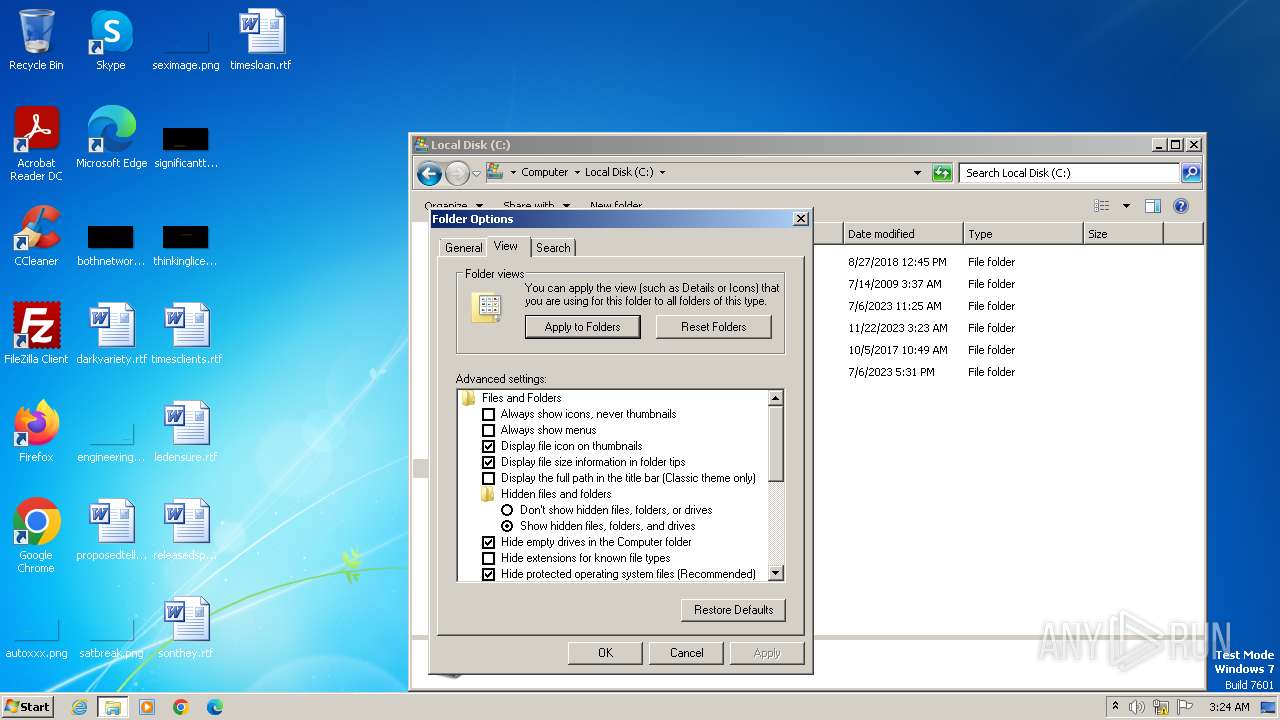Select autoxxx.png on the desktop
Screen dimensions: 1280x720
[x=36, y=635]
